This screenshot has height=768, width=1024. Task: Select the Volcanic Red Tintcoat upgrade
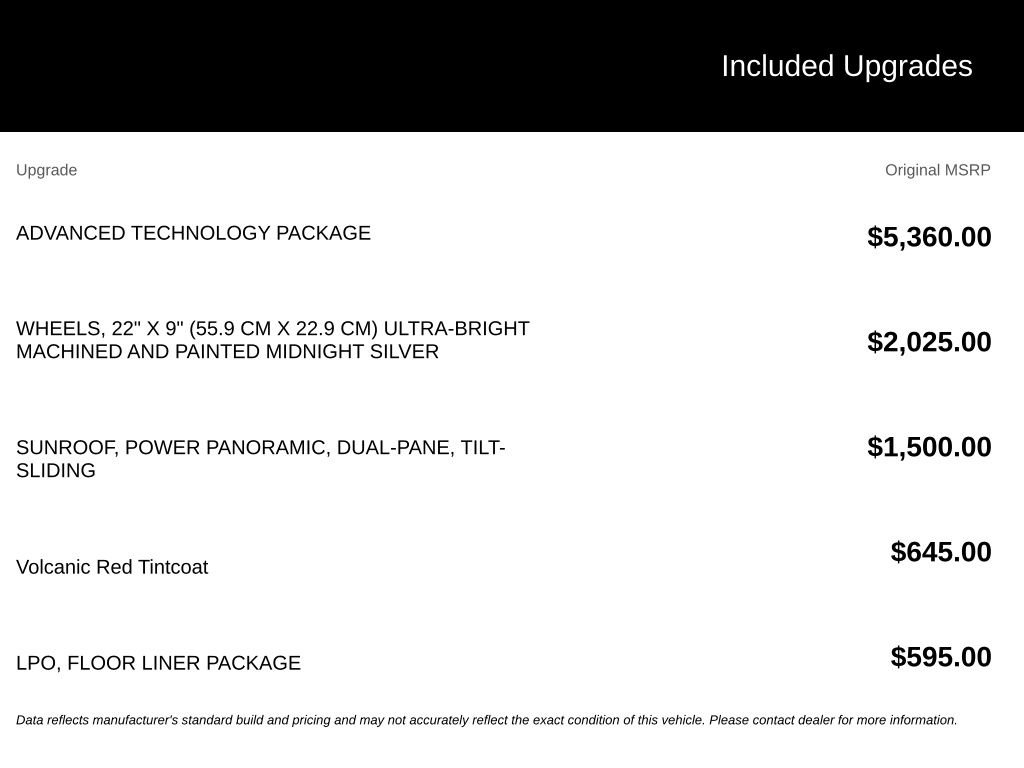click(112, 567)
